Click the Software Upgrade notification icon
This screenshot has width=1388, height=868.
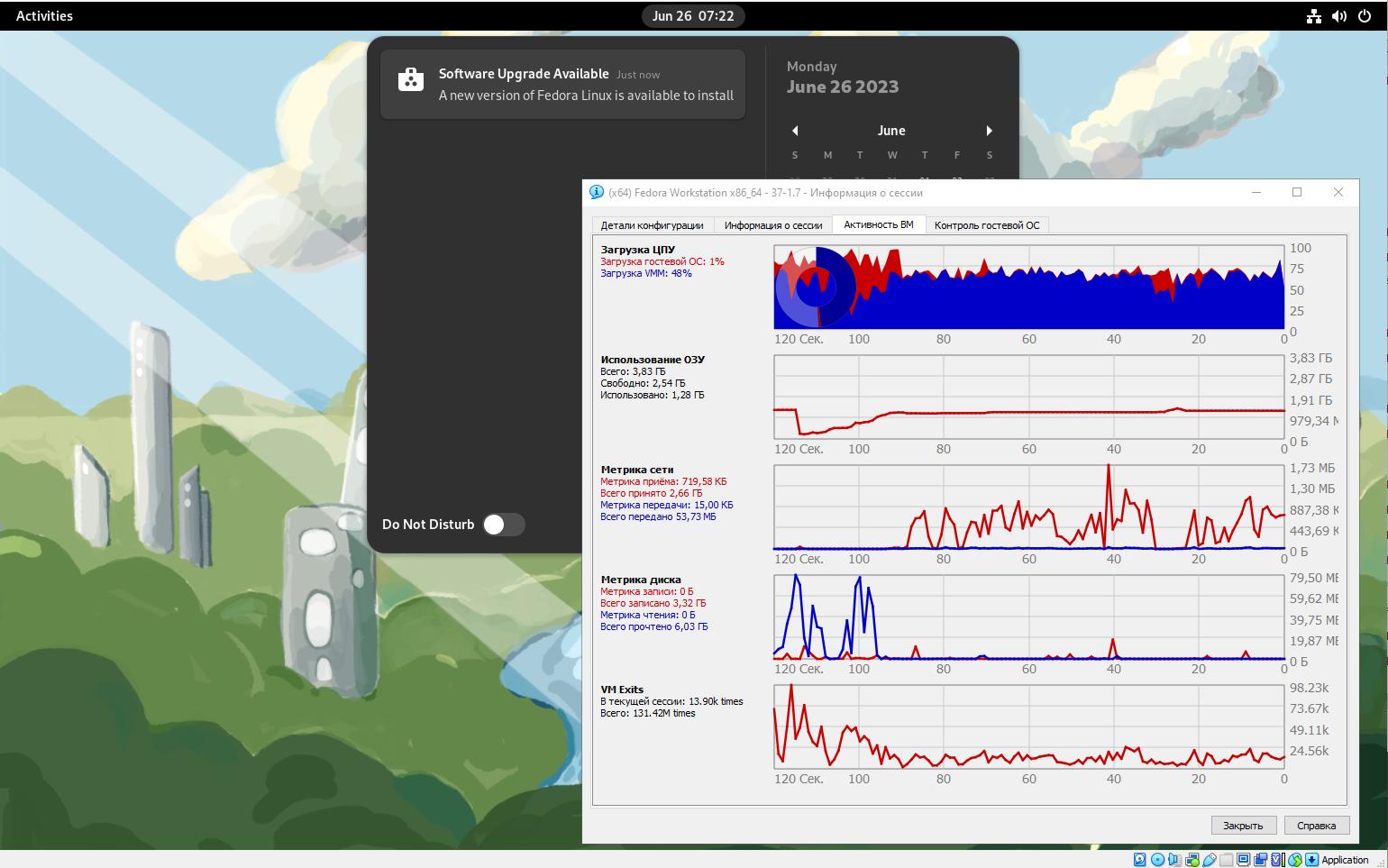[x=411, y=79]
